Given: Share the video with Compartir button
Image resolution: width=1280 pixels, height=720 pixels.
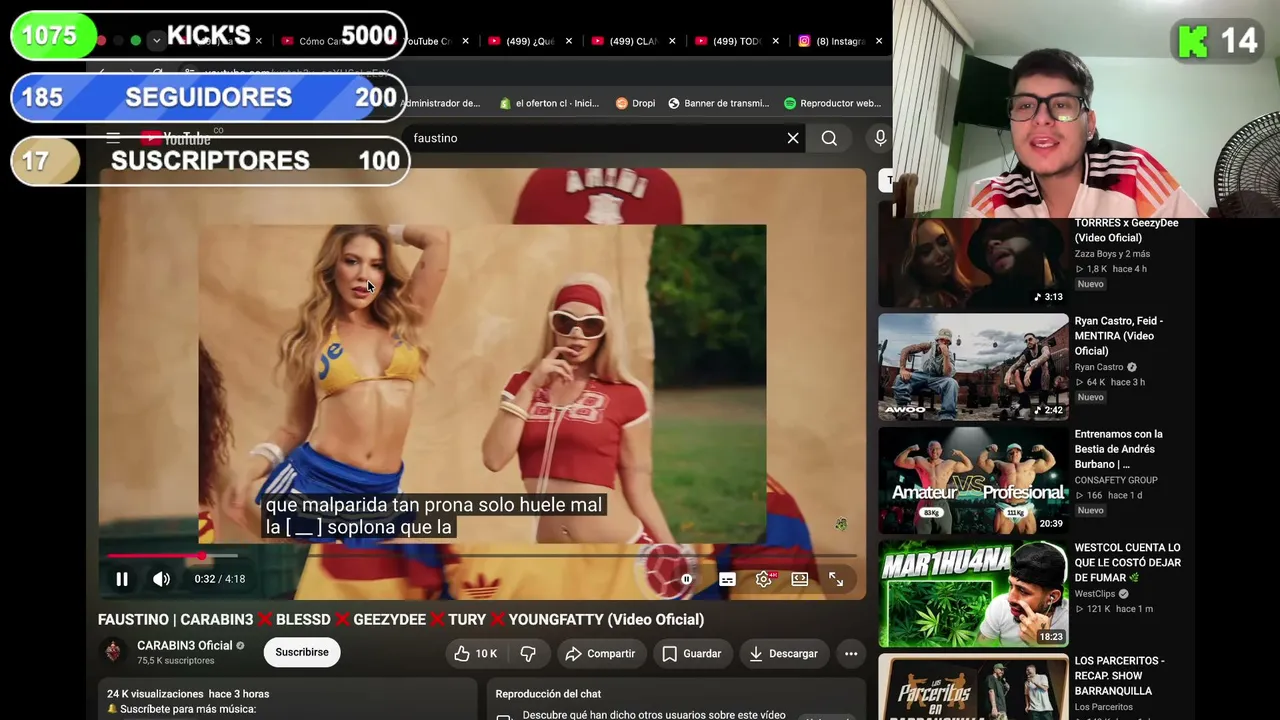Looking at the screenshot, I should click(600, 653).
